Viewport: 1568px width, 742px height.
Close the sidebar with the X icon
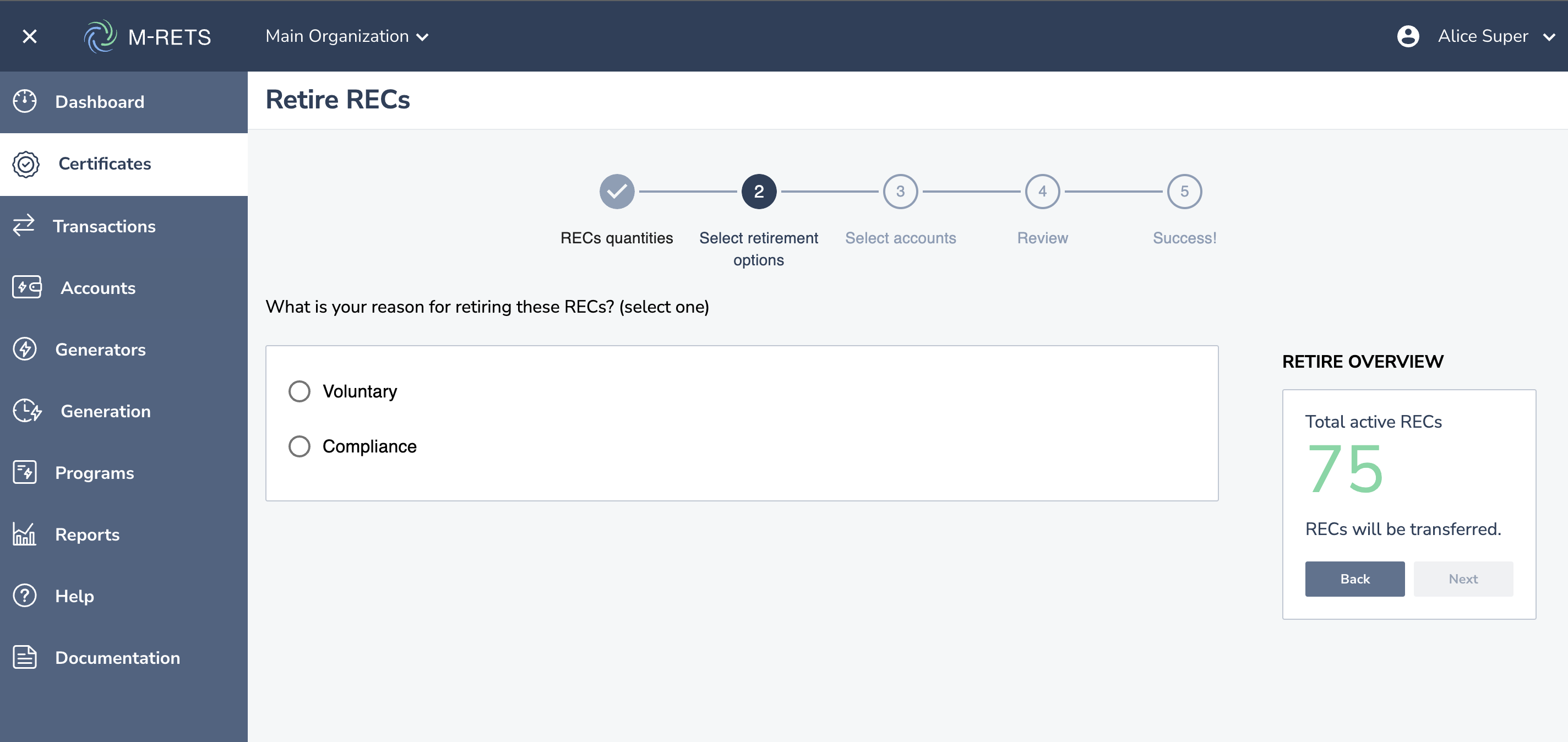pyautogui.click(x=29, y=36)
